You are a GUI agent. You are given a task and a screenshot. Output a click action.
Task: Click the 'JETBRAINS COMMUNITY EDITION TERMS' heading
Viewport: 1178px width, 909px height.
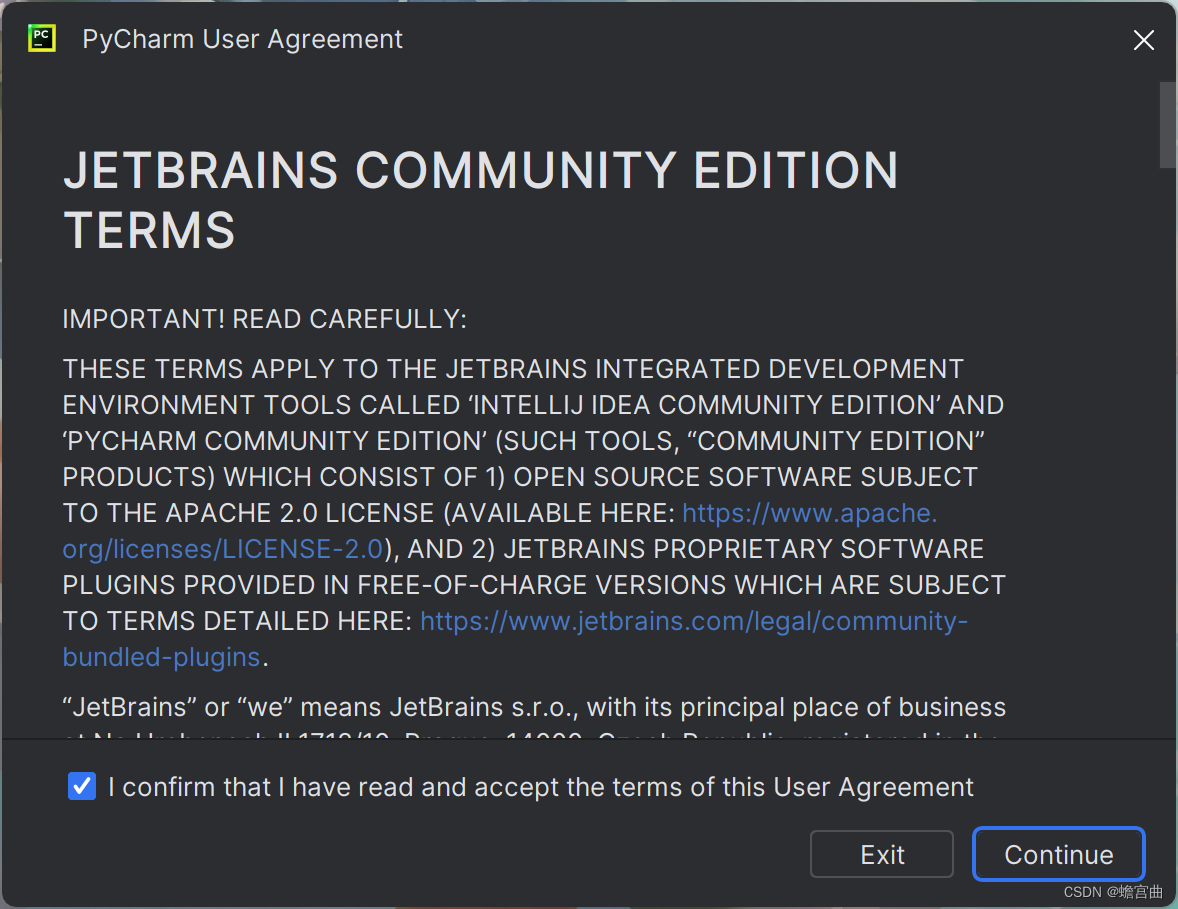(481, 200)
